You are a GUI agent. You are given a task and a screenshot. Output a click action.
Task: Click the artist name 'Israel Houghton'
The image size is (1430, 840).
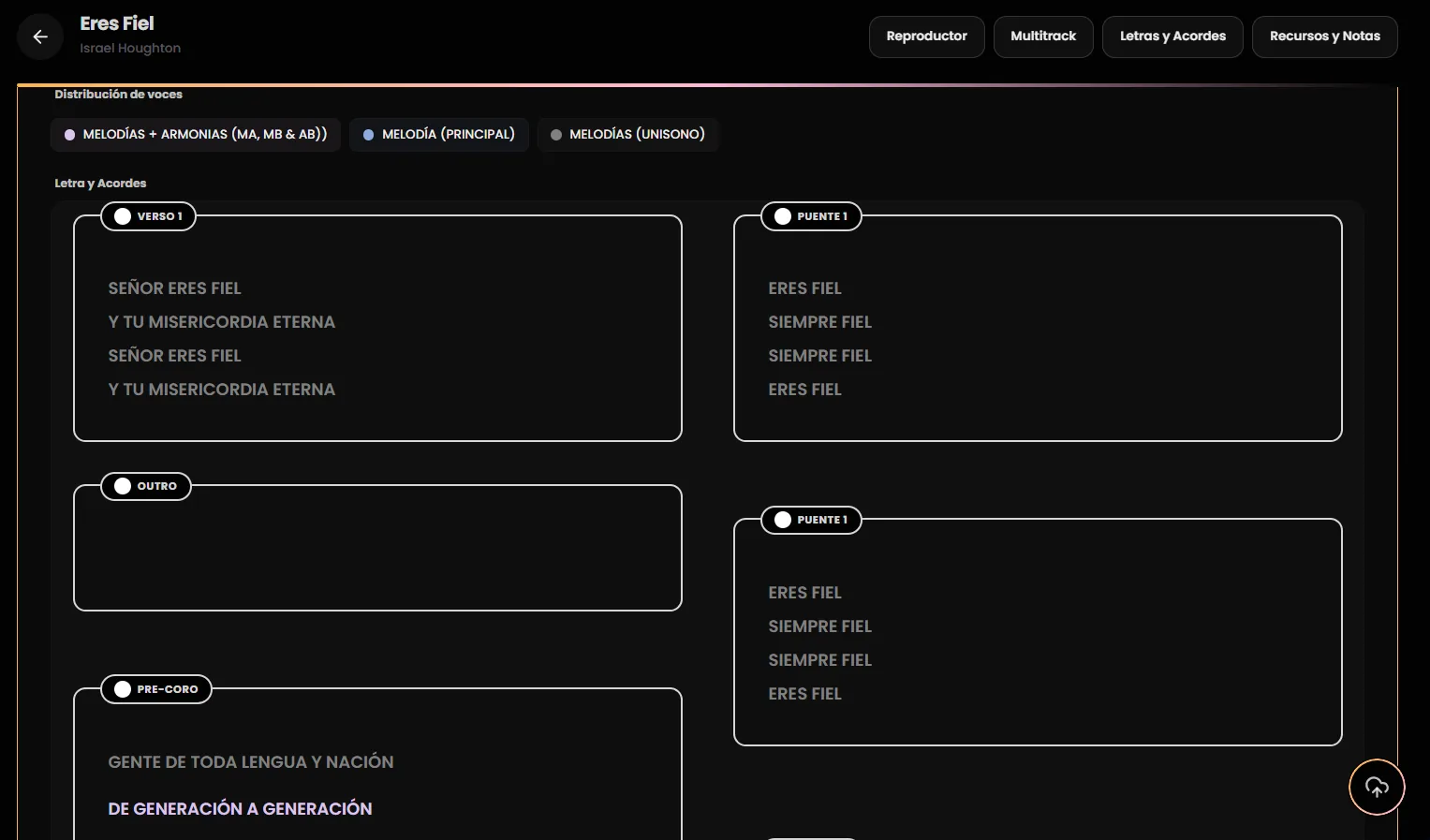point(130,49)
